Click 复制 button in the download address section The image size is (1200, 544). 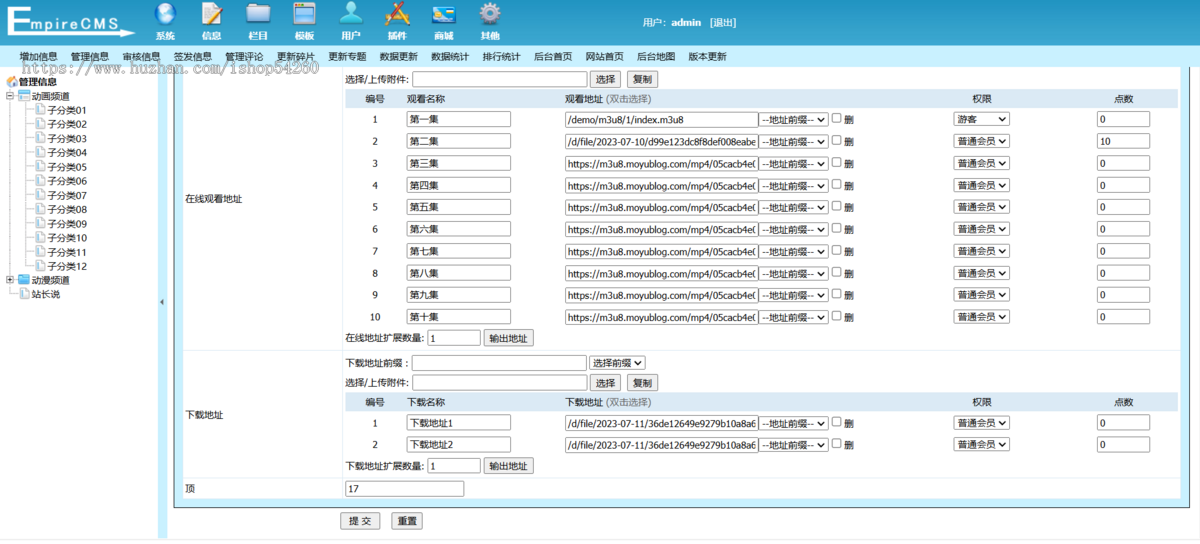(642, 383)
